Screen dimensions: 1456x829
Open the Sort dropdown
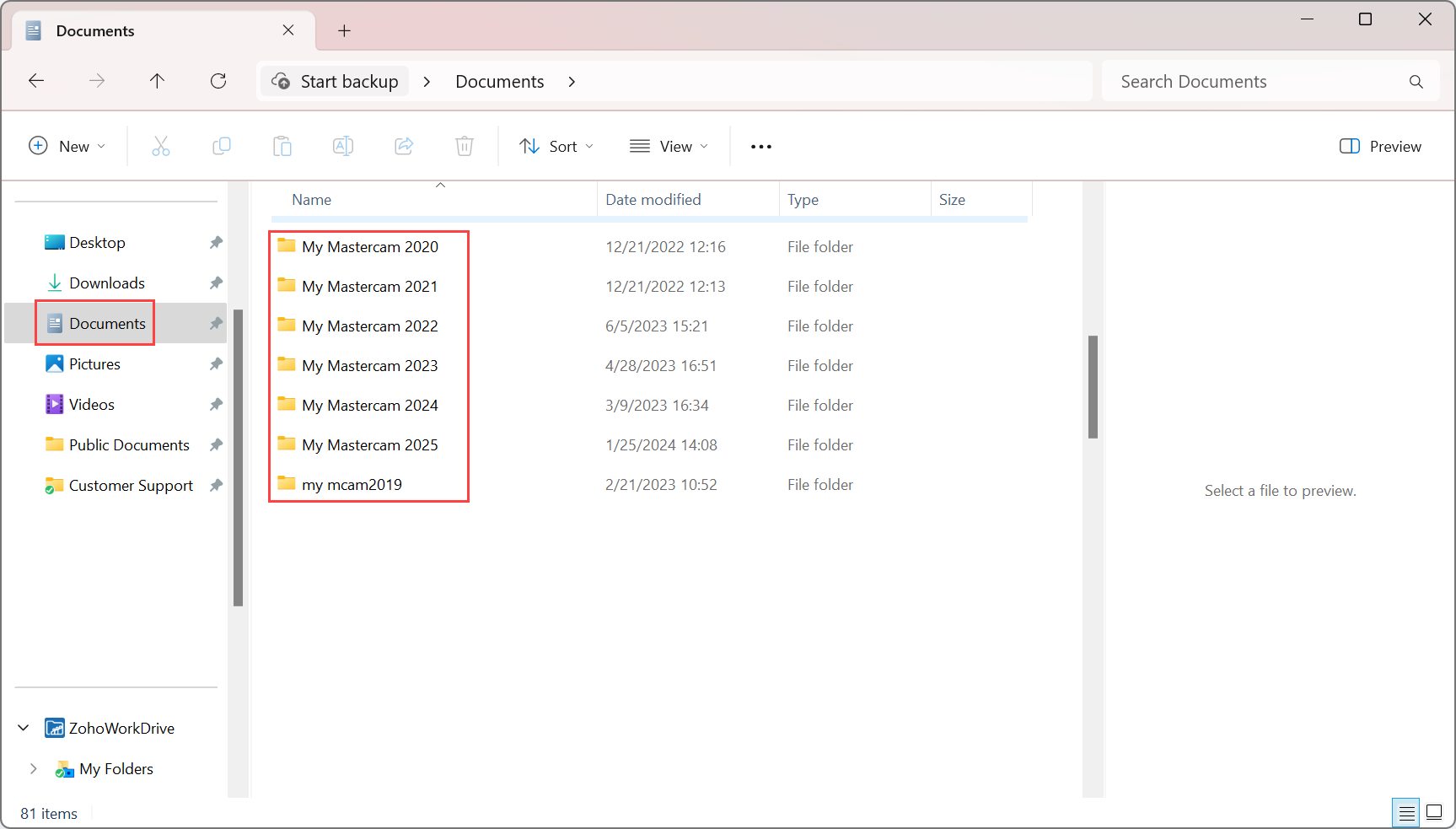coord(556,146)
